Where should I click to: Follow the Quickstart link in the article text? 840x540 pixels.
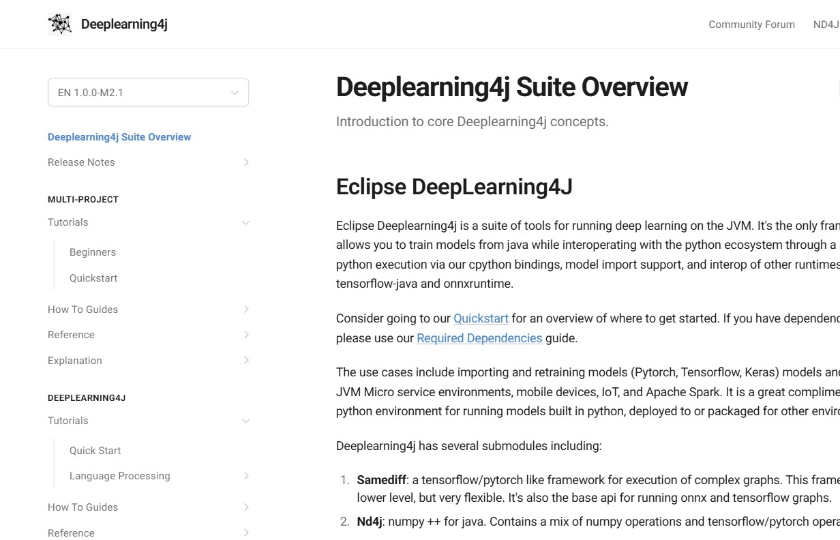click(481, 319)
